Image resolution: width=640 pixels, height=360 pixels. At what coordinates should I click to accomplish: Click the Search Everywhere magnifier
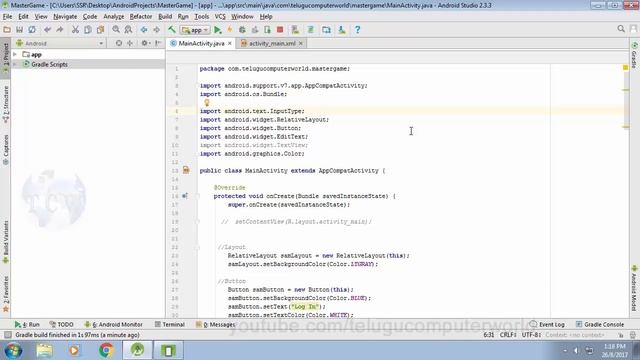tap(621, 29)
